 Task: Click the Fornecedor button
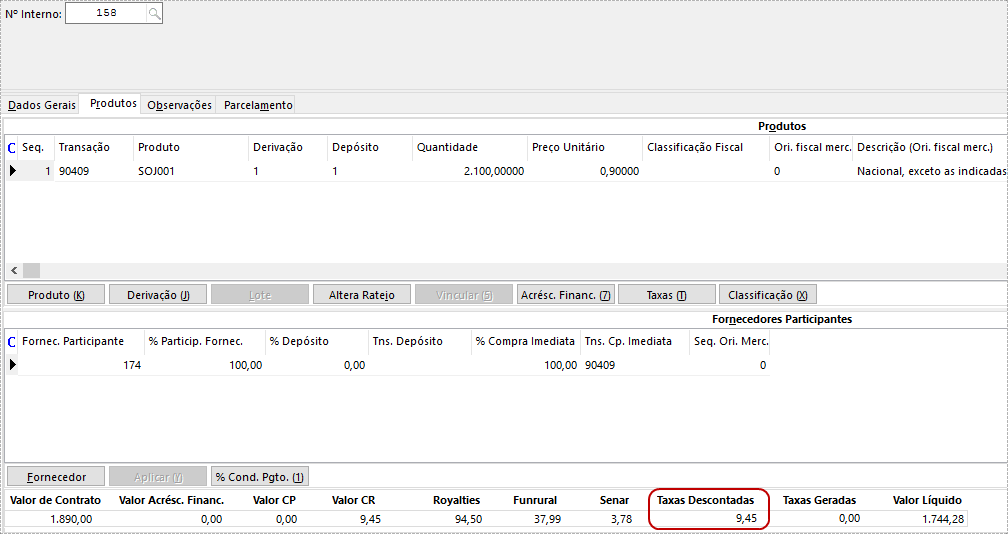(56, 477)
